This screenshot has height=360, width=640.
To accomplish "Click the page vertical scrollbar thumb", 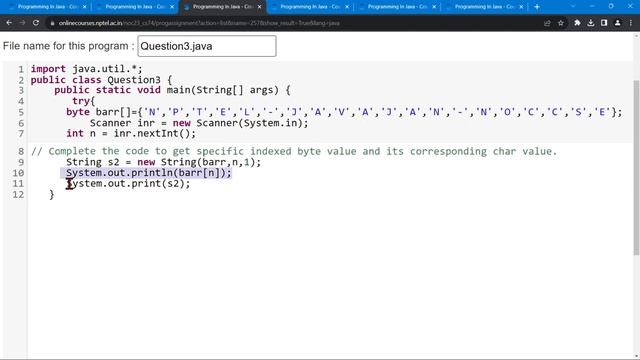I will click(x=636, y=167).
